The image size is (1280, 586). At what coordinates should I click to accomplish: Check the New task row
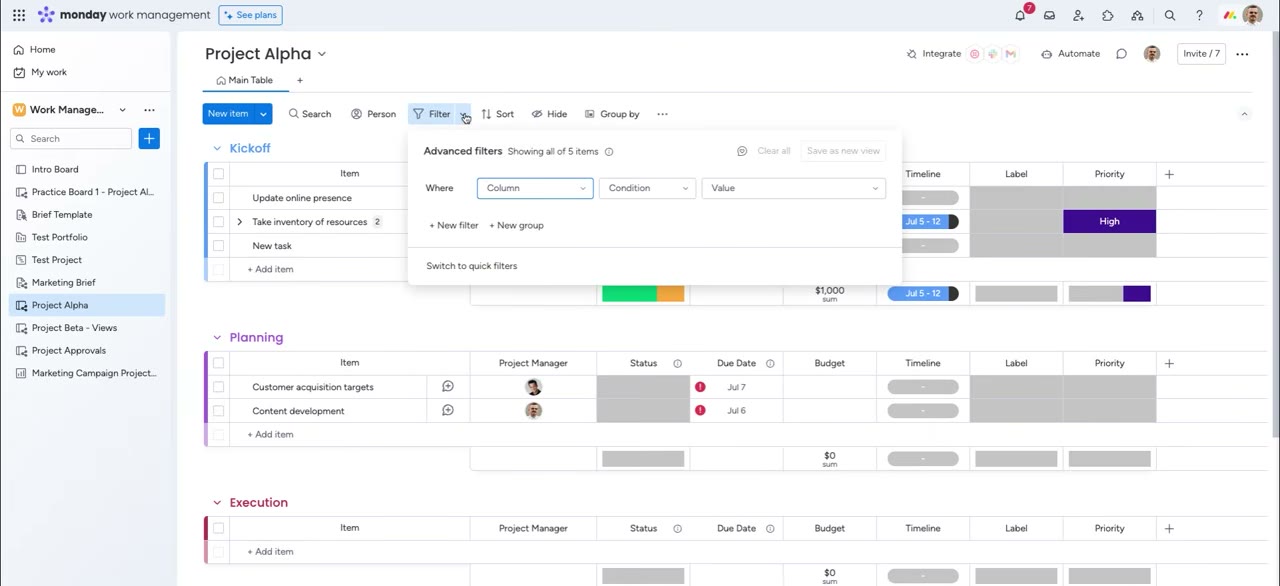tap(218, 246)
